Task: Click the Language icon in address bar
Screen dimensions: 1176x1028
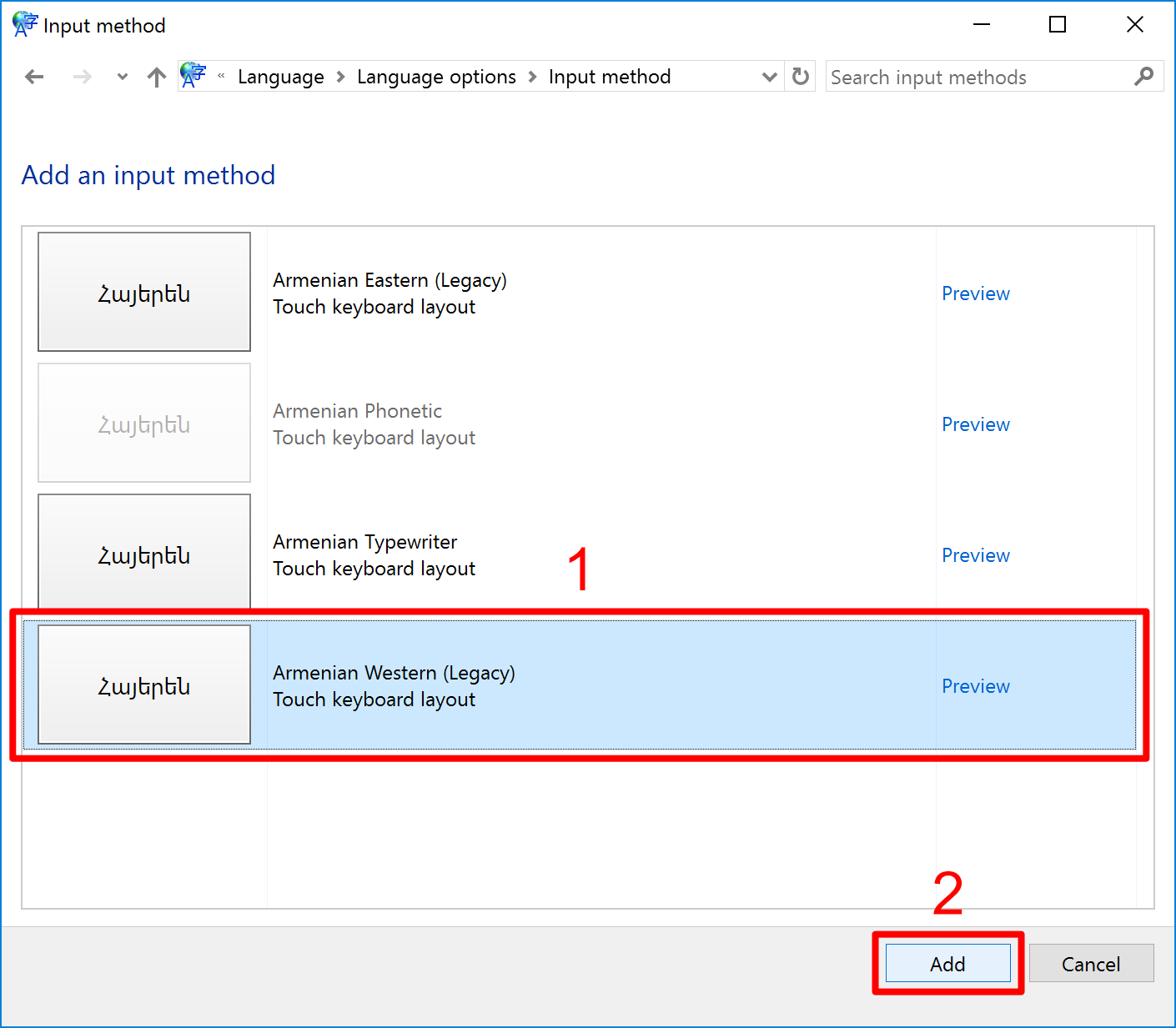Action: click(x=193, y=76)
